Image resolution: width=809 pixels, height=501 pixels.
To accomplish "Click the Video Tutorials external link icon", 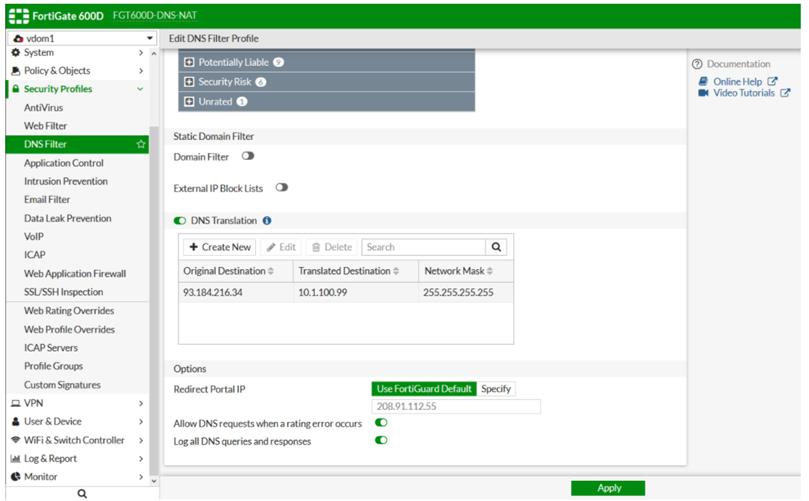I will 785,93.
